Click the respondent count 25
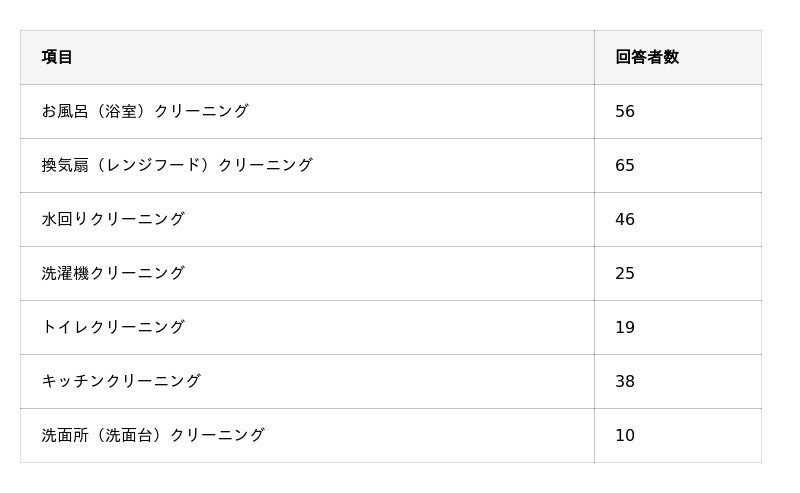This screenshot has height=493, width=800. tap(625, 274)
